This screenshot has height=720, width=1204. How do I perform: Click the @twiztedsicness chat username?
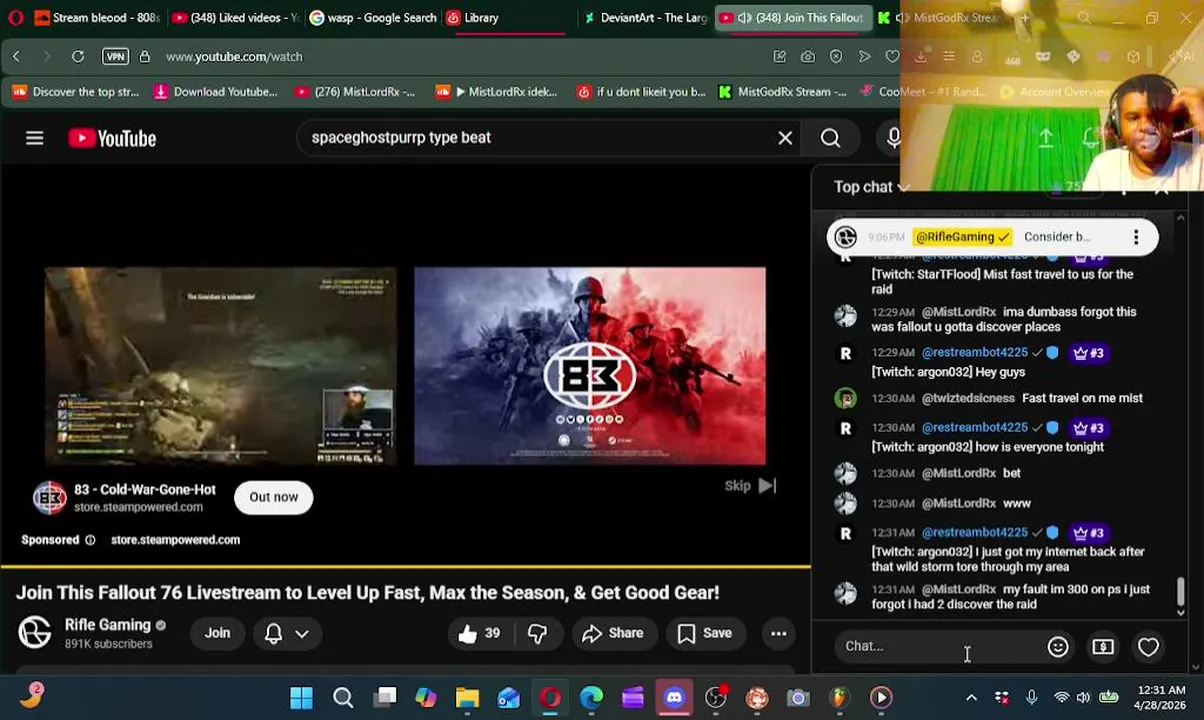[x=968, y=398]
